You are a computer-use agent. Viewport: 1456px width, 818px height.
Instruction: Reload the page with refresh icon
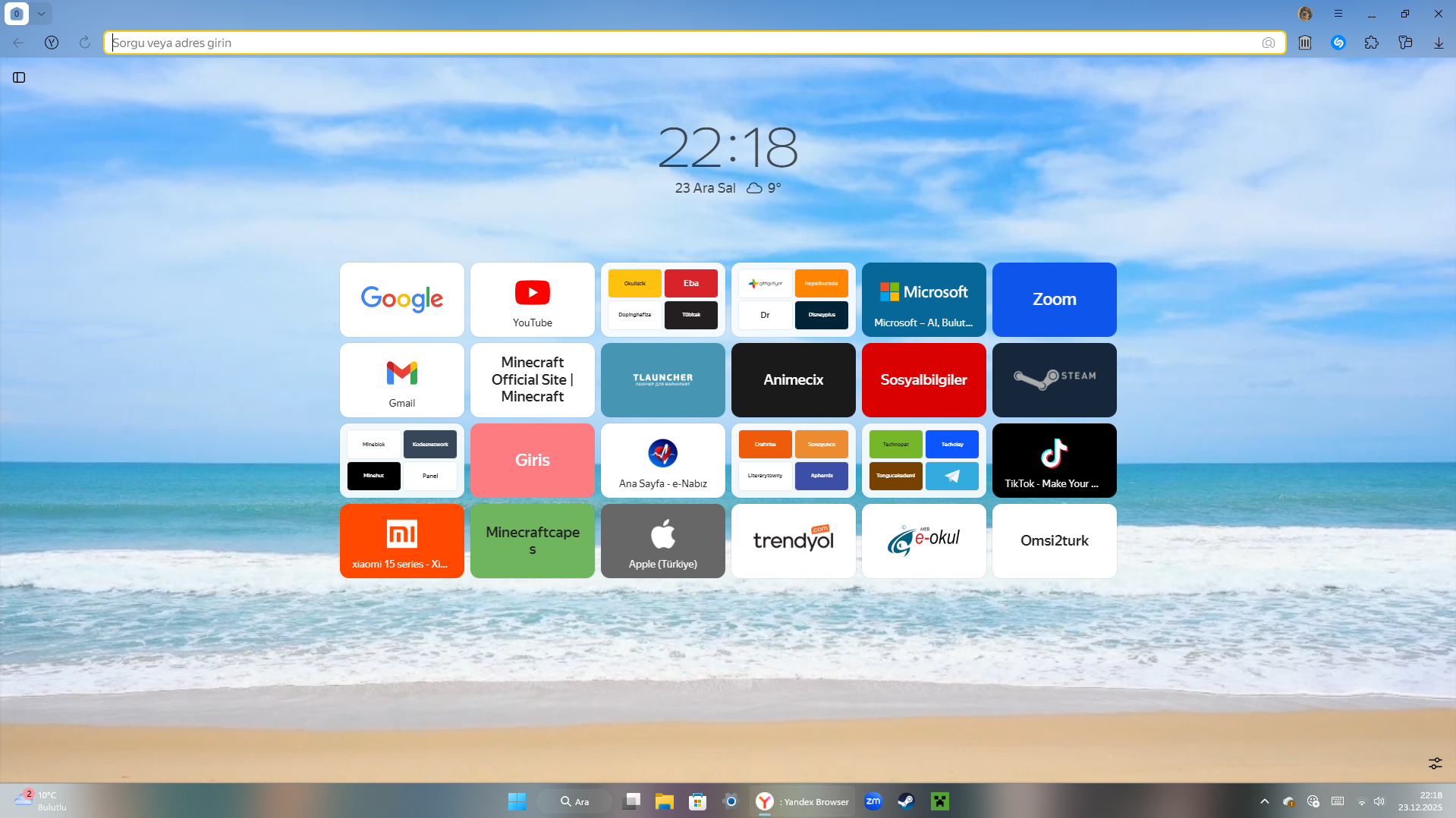[85, 42]
